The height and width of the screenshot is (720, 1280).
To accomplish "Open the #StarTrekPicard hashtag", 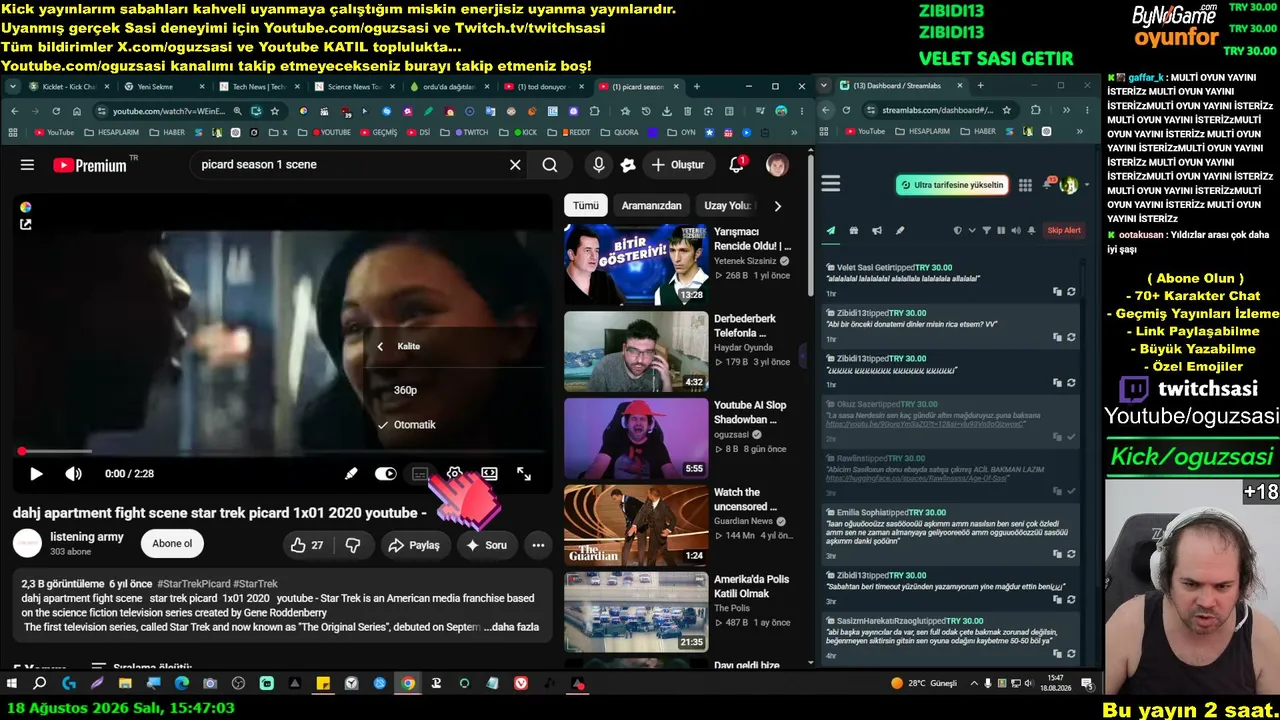I will point(193,584).
